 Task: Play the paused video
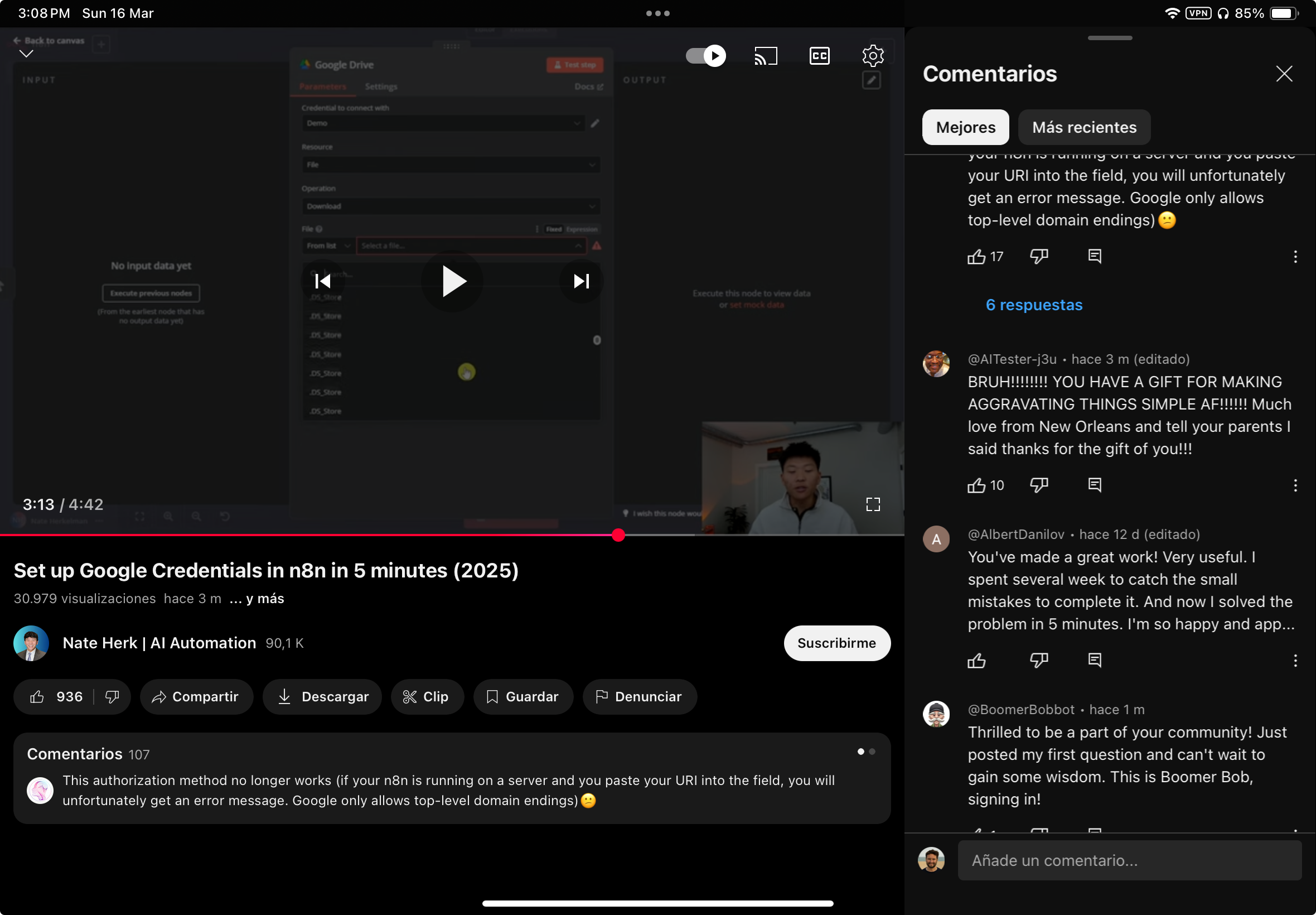[x=453, y=281]
